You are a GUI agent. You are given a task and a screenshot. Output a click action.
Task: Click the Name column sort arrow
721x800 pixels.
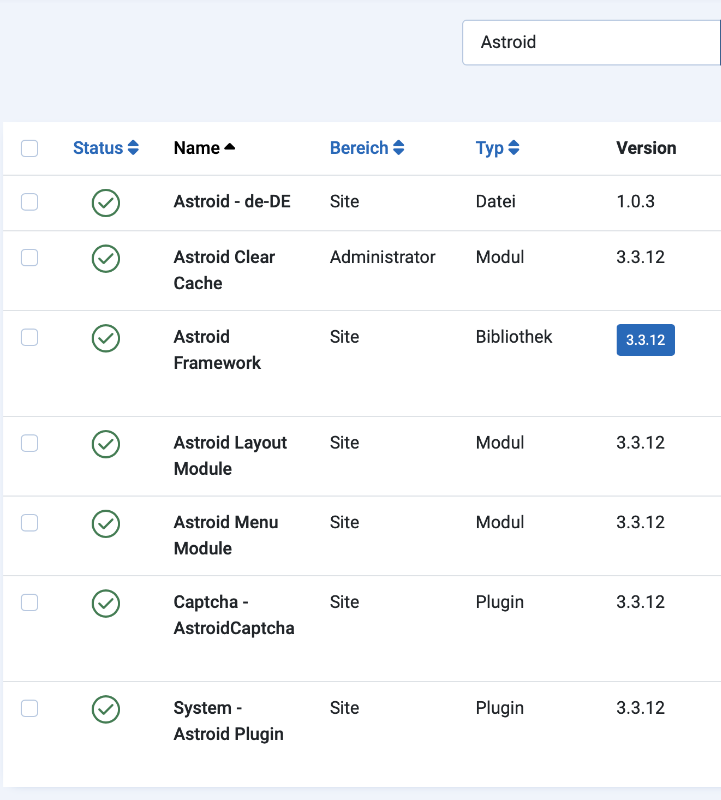[x=230, y=148]
